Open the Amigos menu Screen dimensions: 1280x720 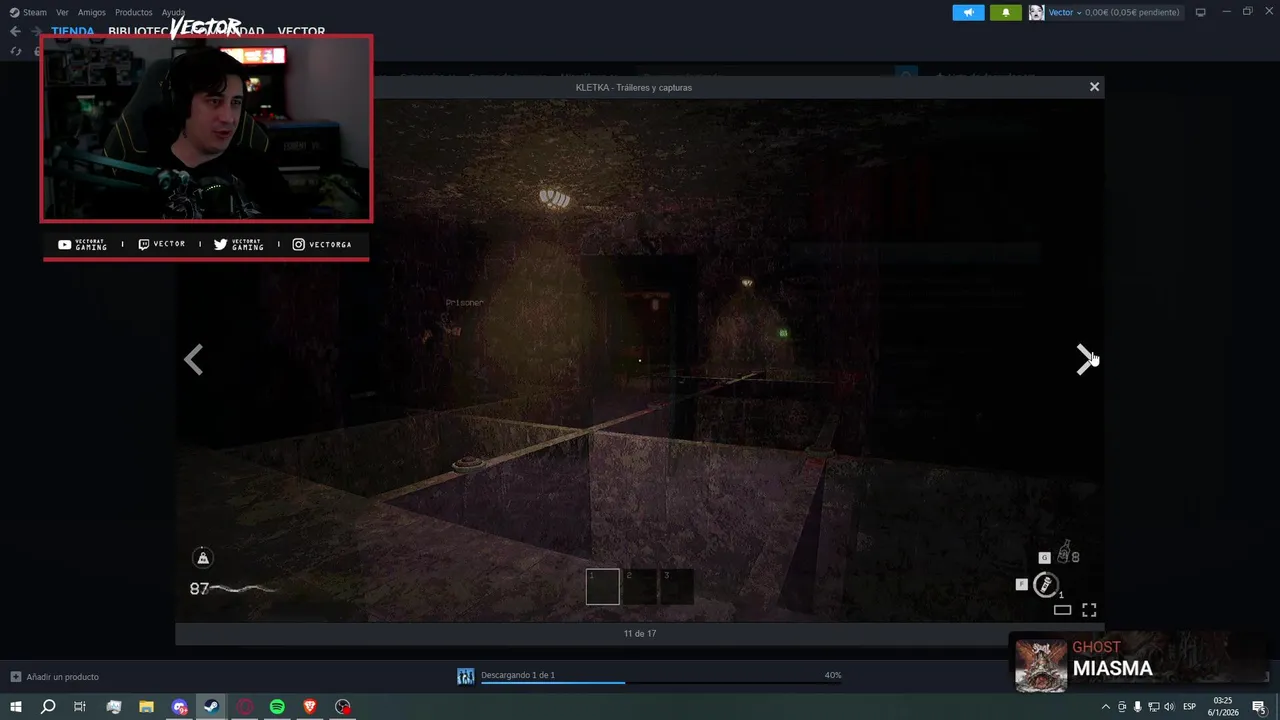pos(92,12)
